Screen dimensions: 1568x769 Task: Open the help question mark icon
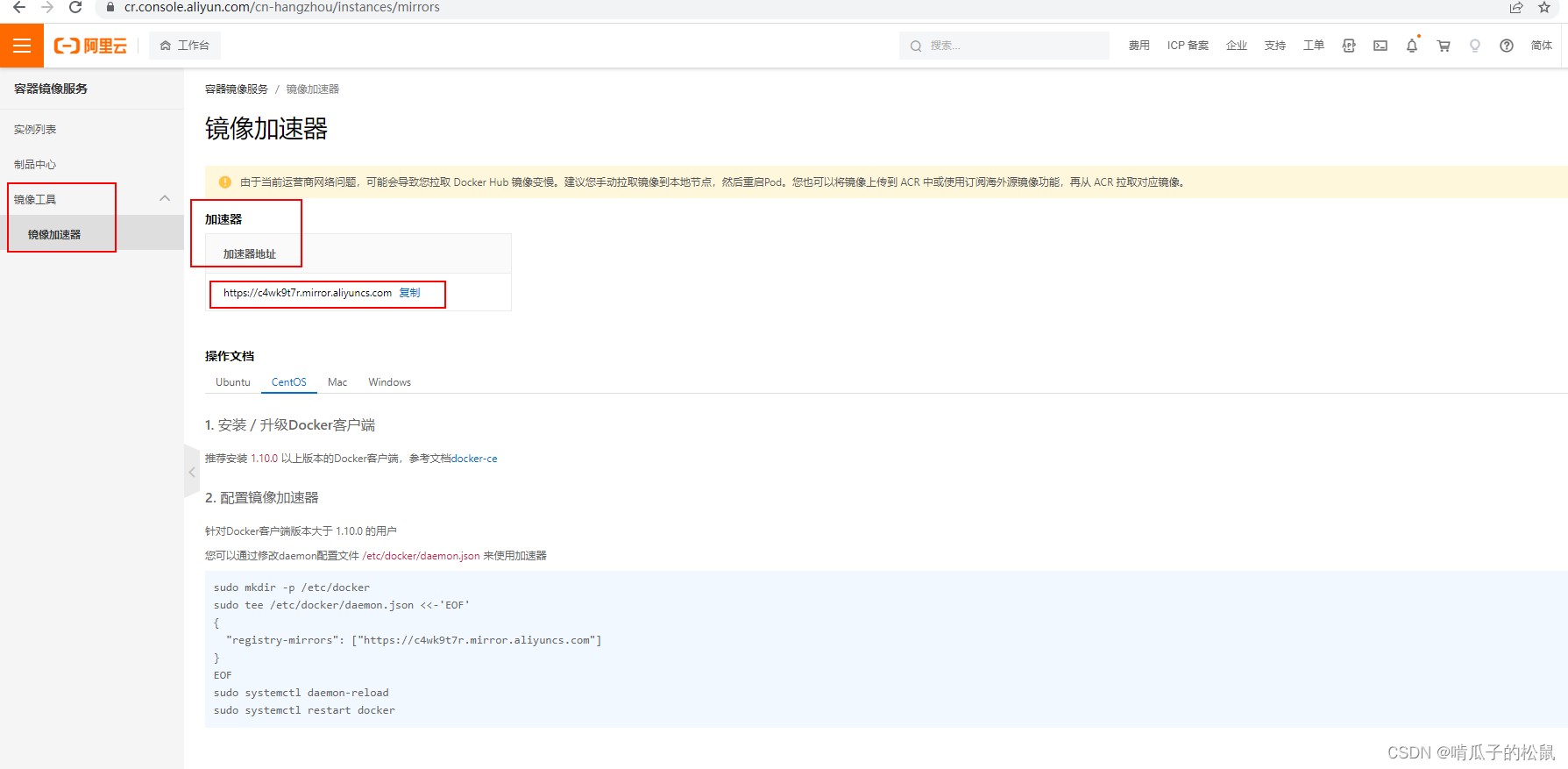1507,46
